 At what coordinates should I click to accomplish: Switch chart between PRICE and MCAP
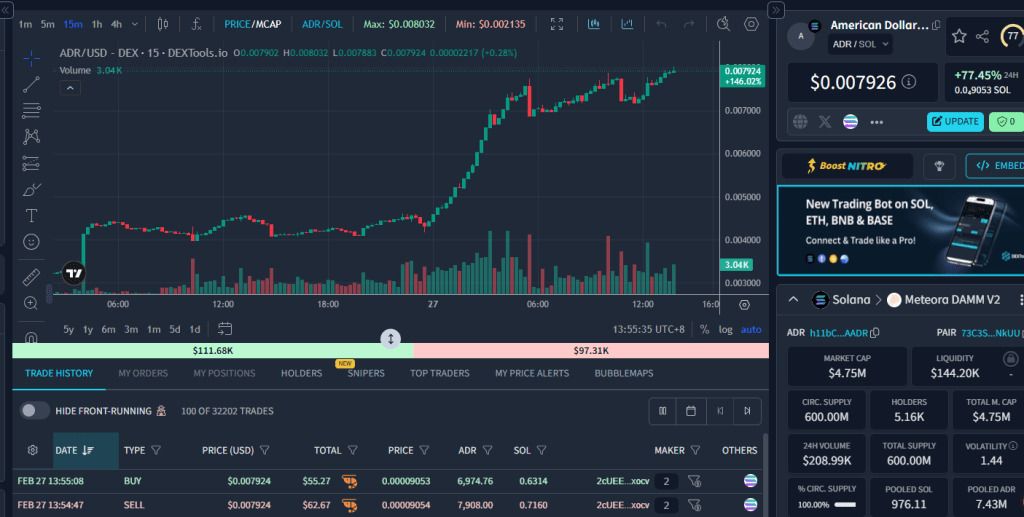pos(253,24)
